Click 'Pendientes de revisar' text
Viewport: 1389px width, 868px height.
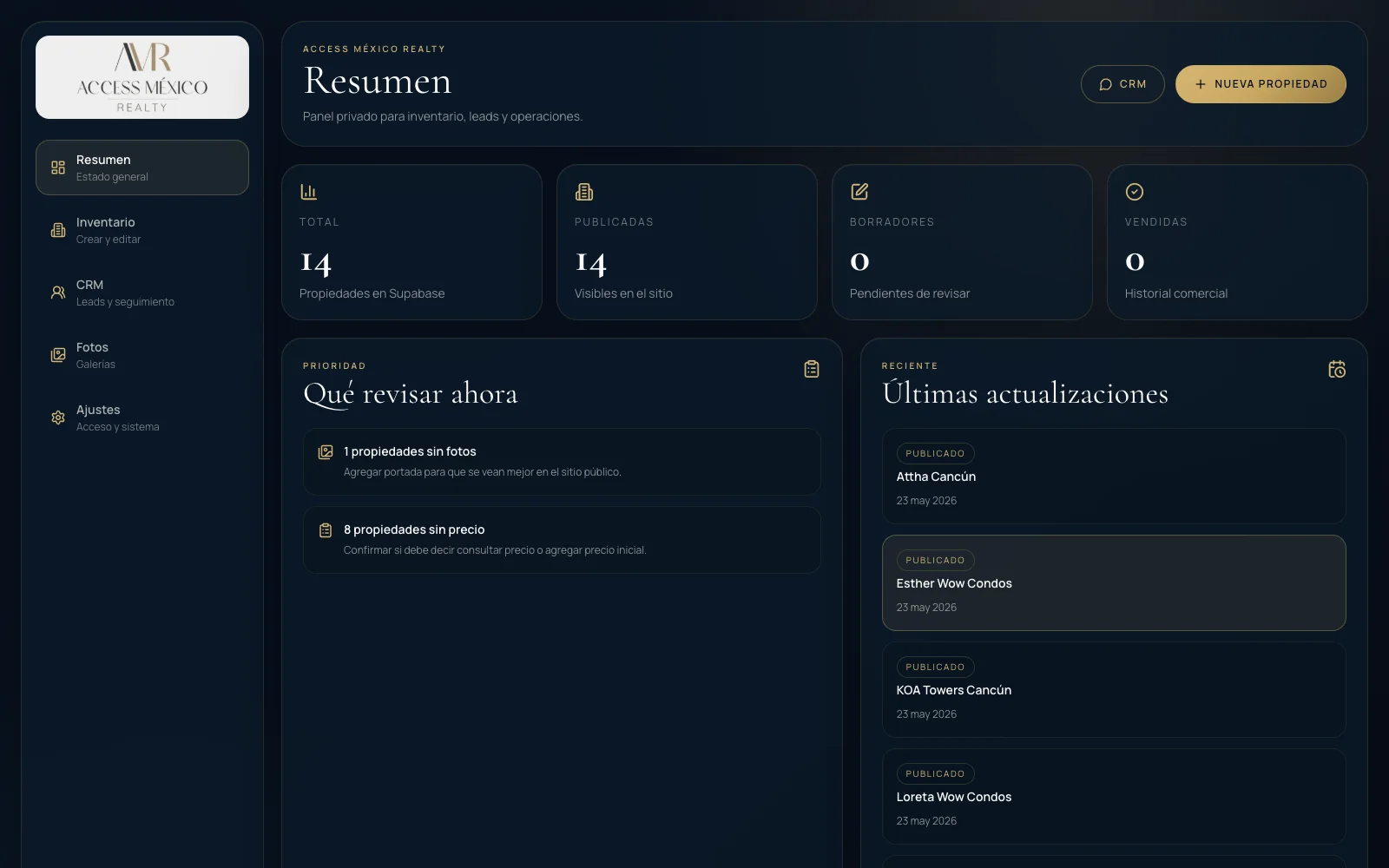(910, 293)
